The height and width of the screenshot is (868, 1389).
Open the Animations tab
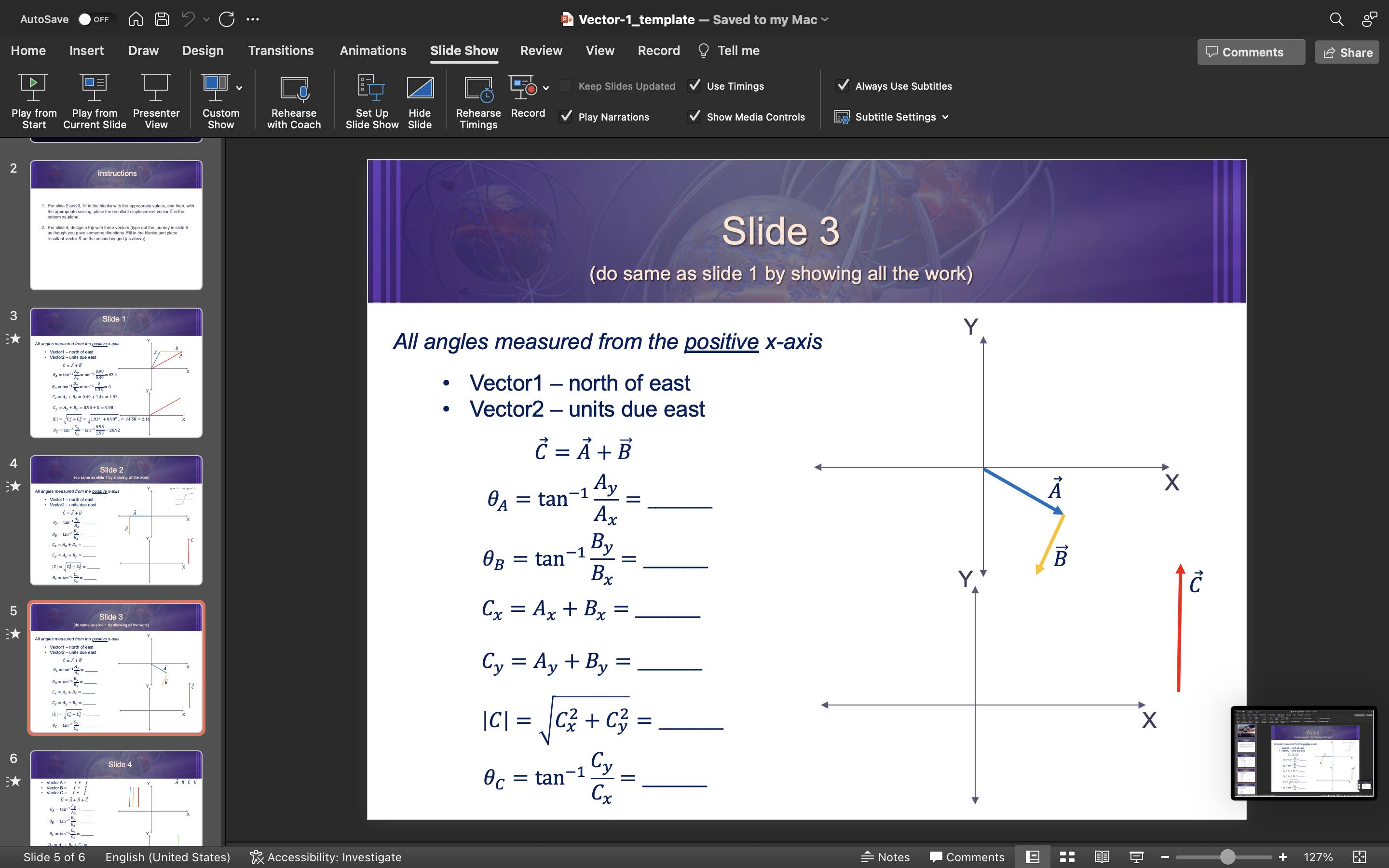tap(372, 51)
